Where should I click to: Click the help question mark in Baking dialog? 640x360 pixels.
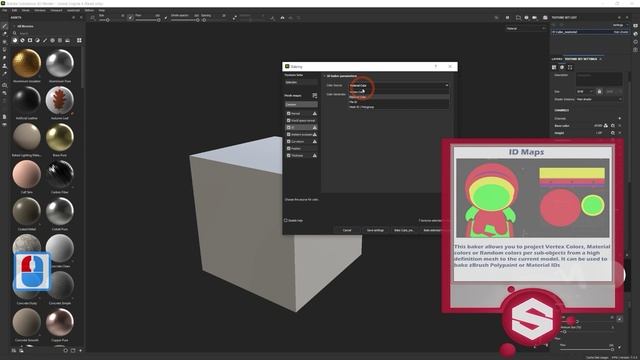tap(436, 66)
